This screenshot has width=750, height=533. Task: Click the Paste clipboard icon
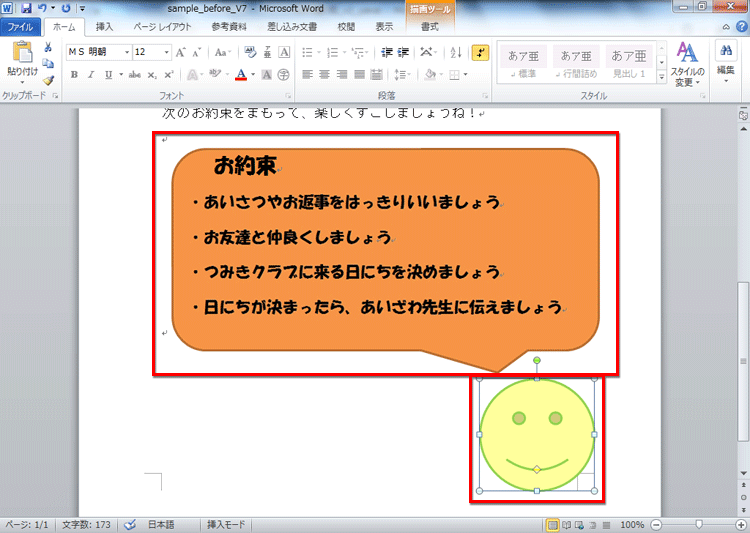(x=22, y=53)
